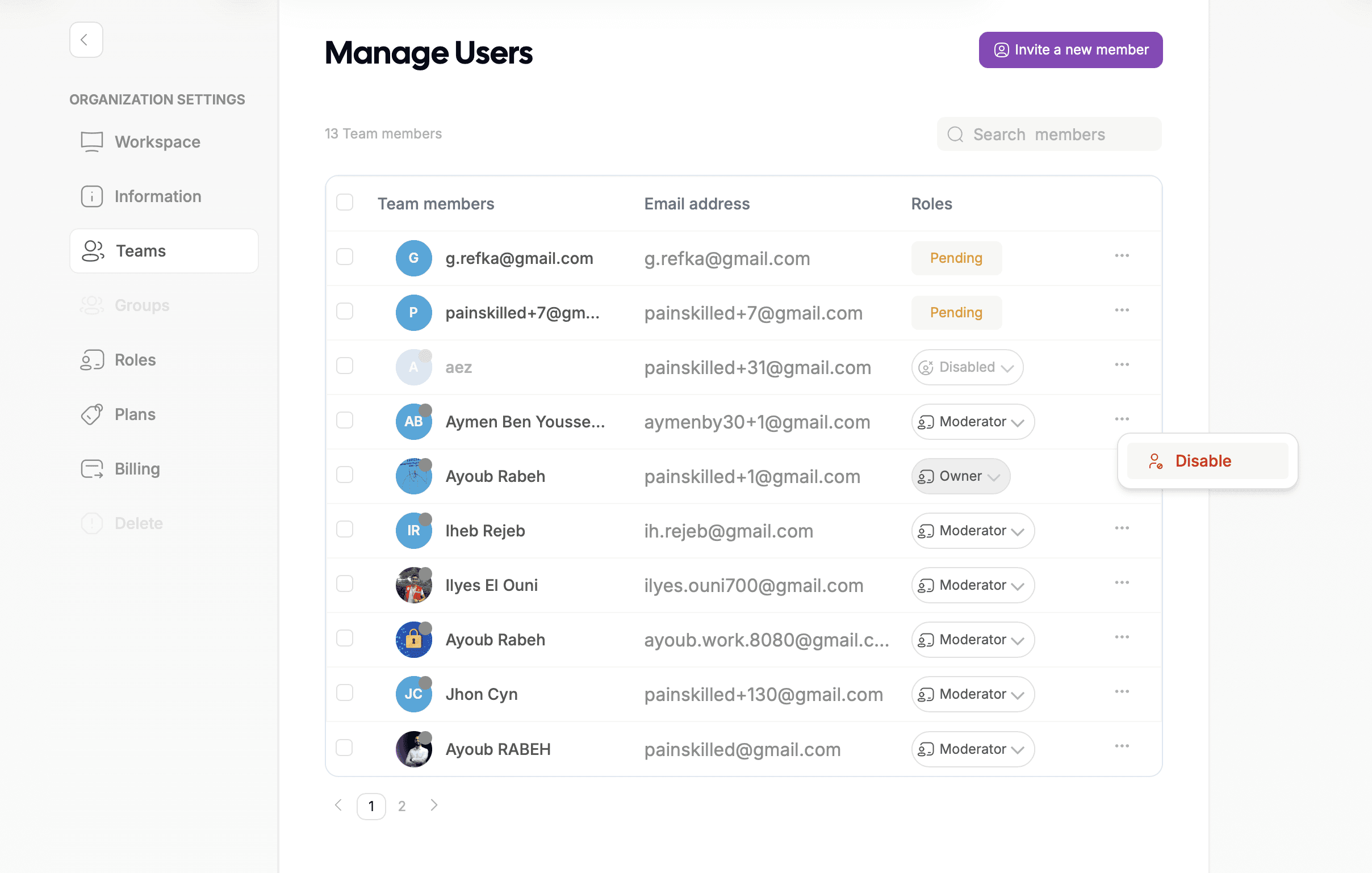The height and width of the screenshot is (873, 1372).
Task: Click the search magnifier icon
Action: [x=955, y=135]
